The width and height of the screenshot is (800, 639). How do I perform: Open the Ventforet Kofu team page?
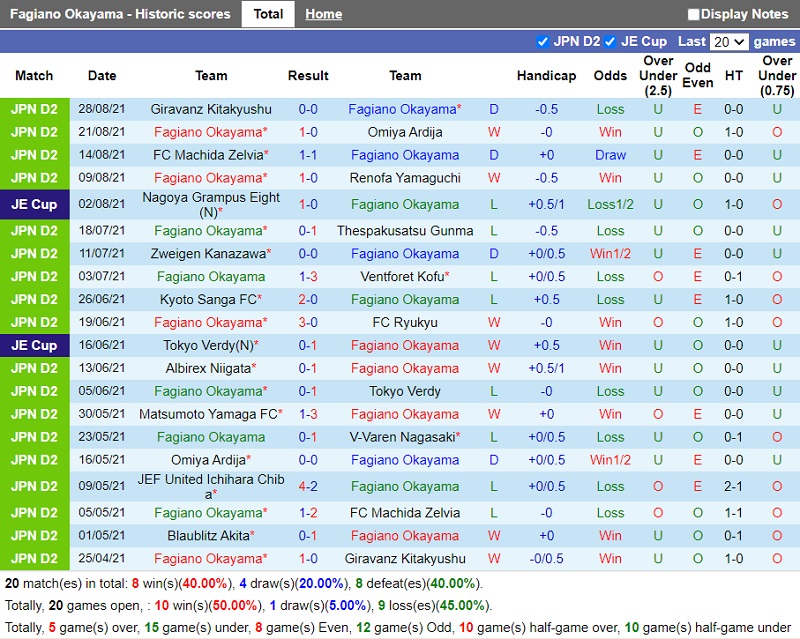tap(402, 276)
